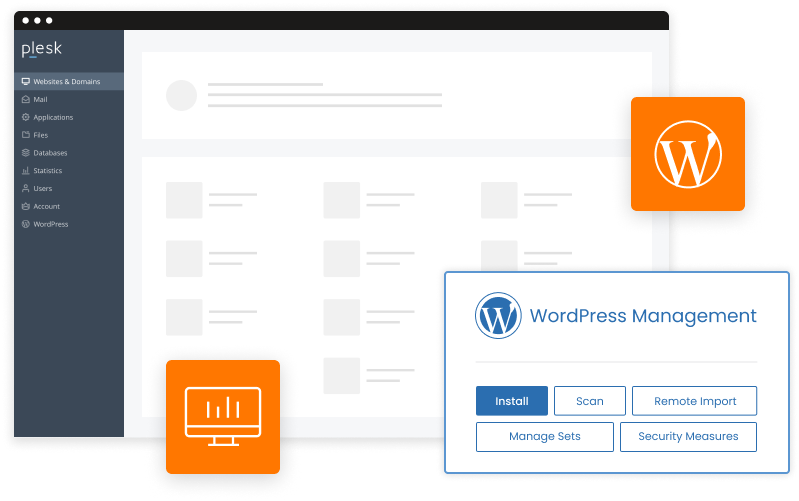Open the Statistics page
Viewport: 799px width, 501px height.
click(x=69, y=171)
